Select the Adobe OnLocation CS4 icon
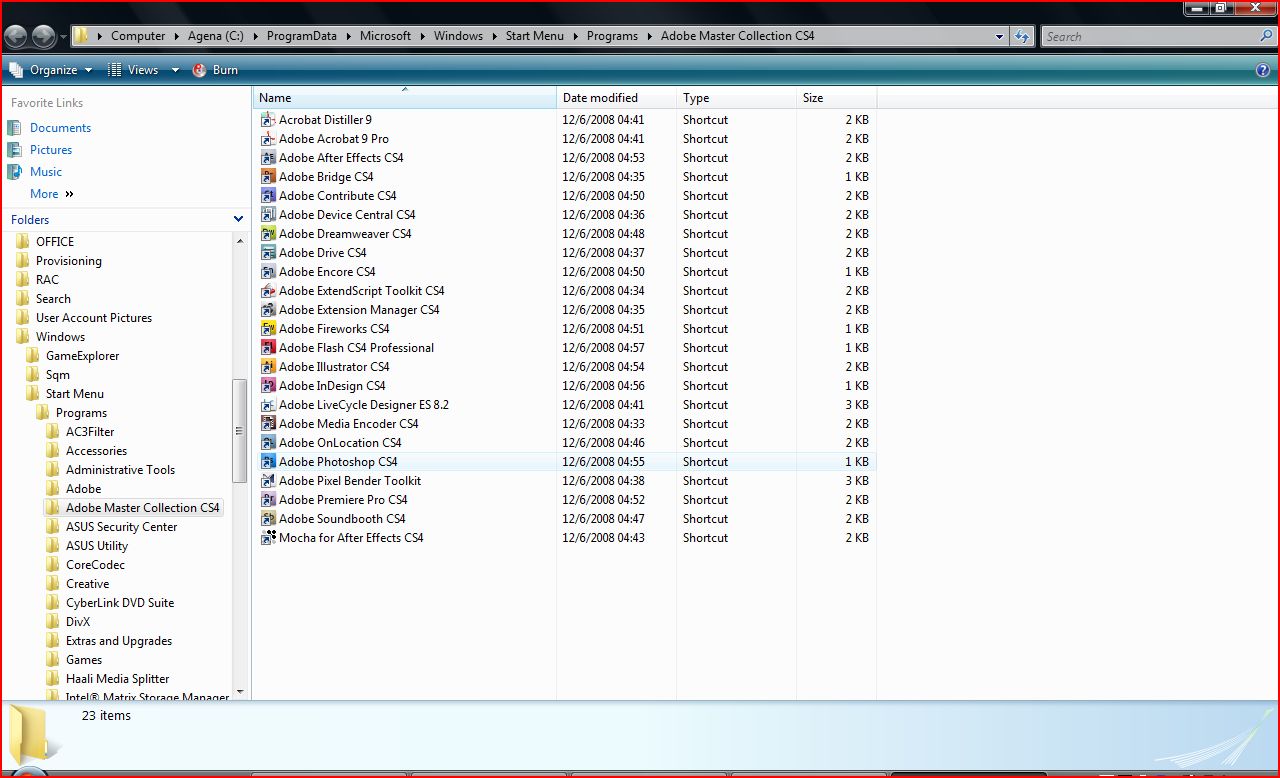Image resolution: width=1280 pixels, height=778 pixels. (268, 442)
